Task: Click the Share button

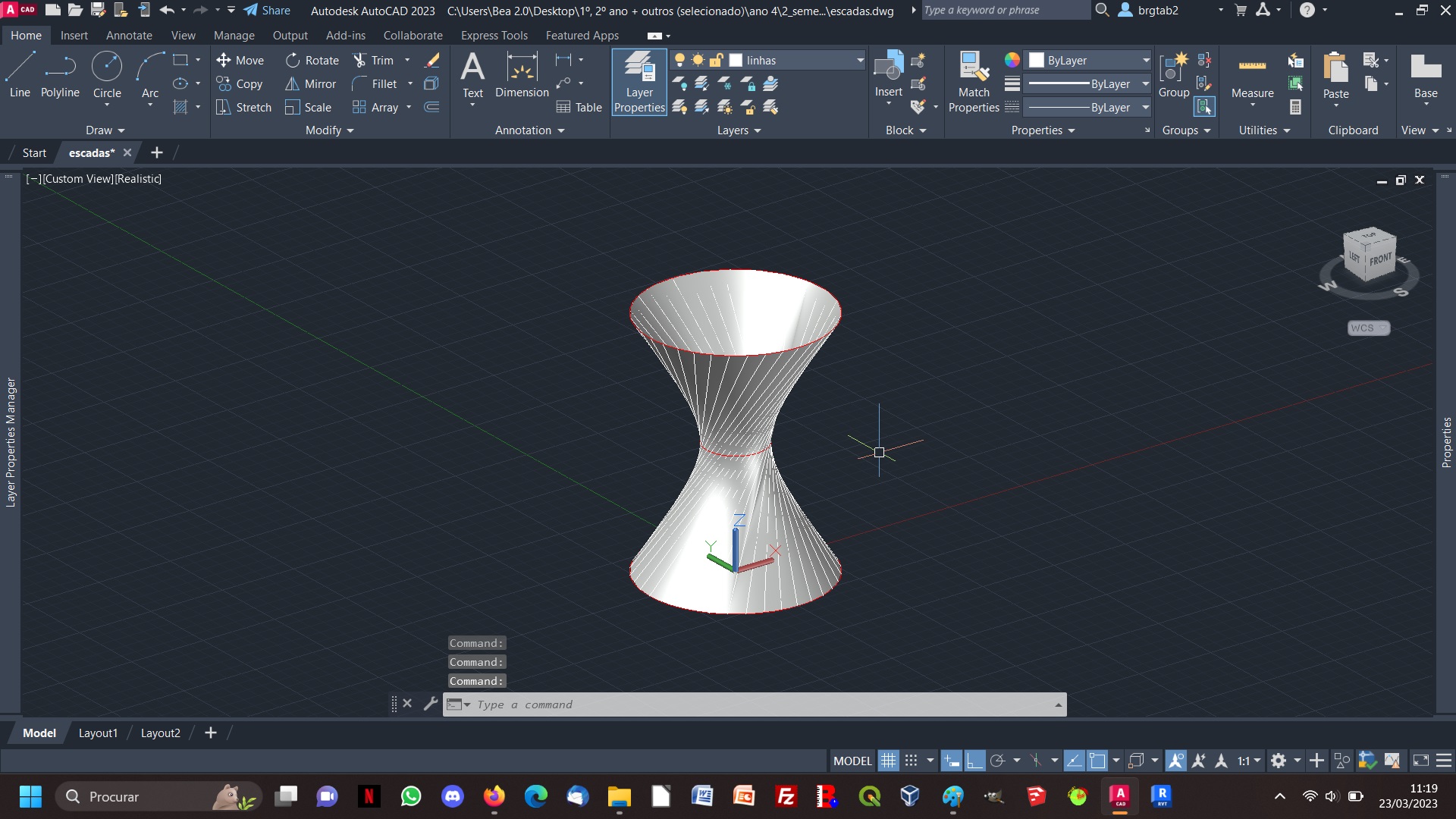Action: pos(267,11)
